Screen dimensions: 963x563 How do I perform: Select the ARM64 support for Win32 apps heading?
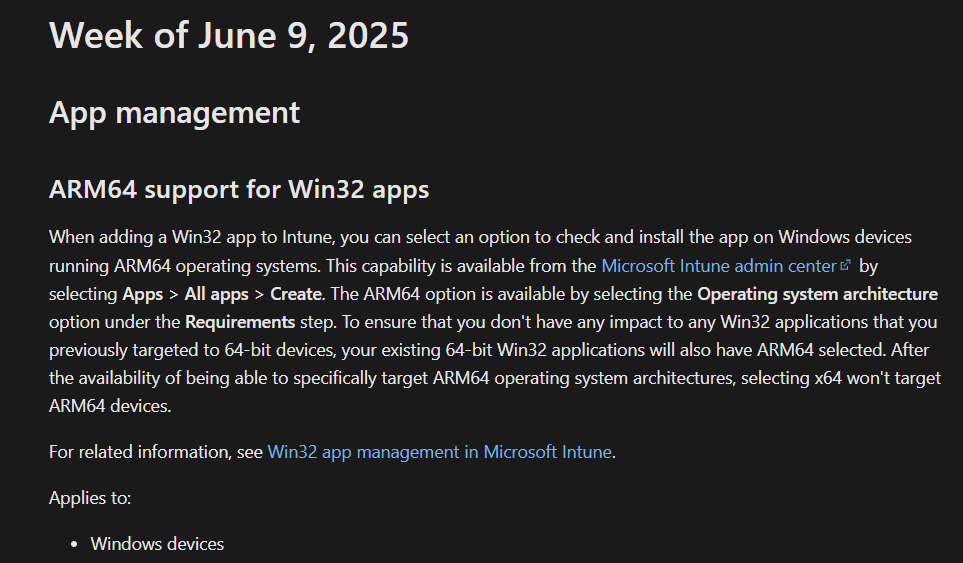click(239, 189)
